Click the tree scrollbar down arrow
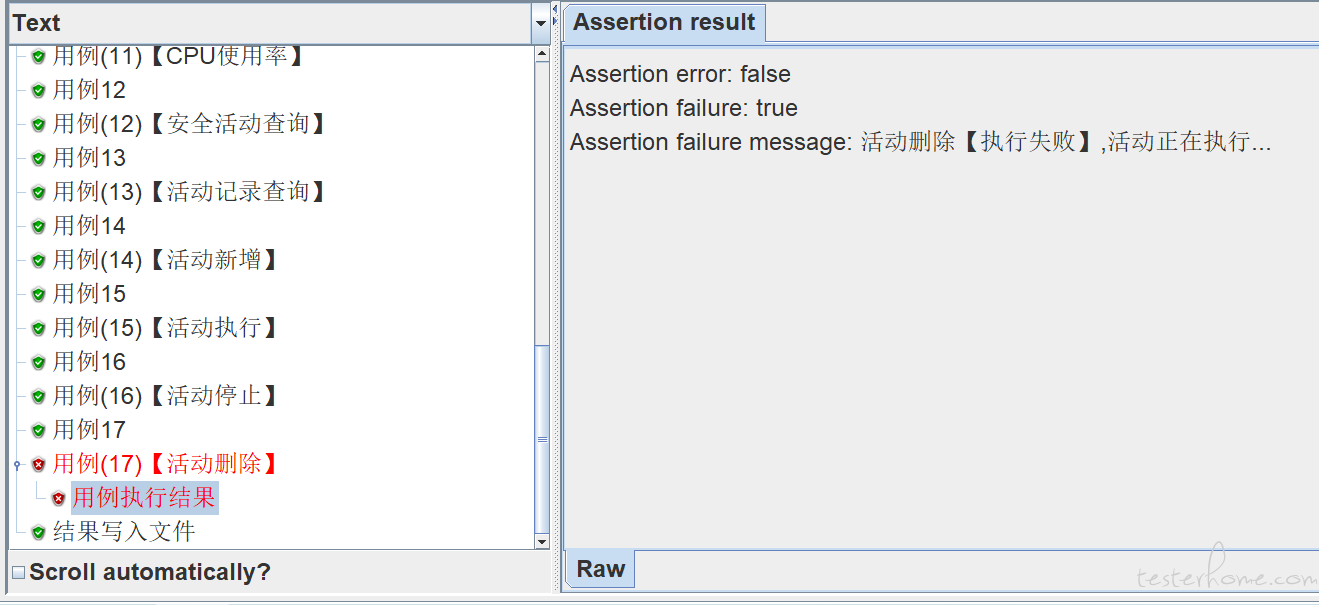 tap(542, 541)
